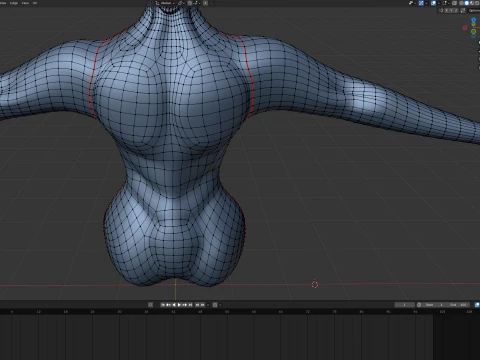The image size is (480, 360).
Task: Switch to rendered viewport shading
Action: [477, 3]
